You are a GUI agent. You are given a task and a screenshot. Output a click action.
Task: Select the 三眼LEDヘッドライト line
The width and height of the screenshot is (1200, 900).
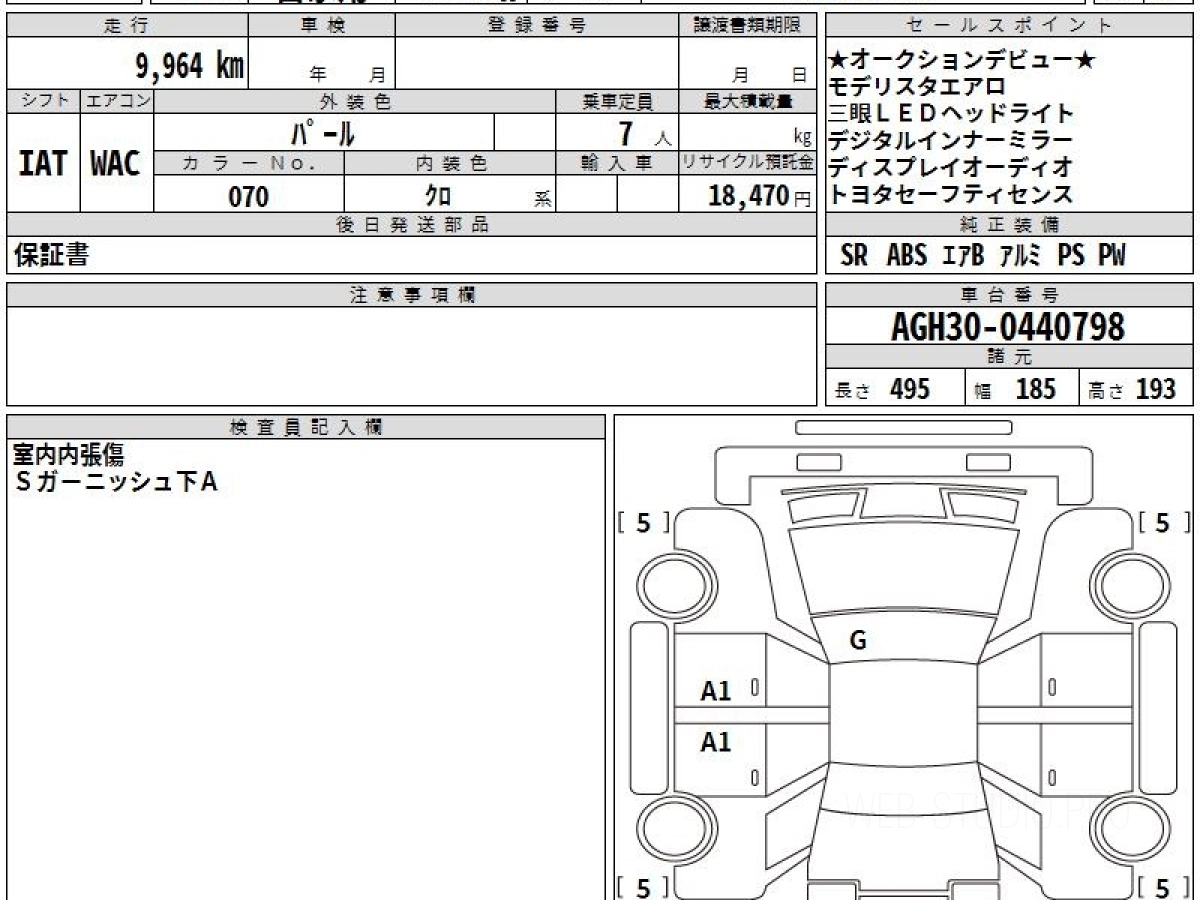[x=951, y=114]
